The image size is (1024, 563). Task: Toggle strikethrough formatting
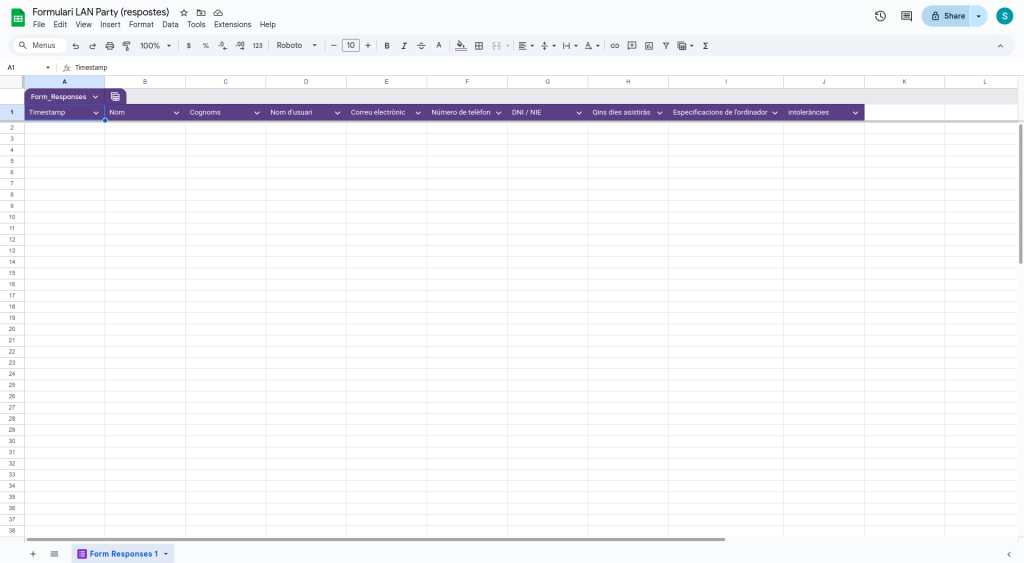coord(421,46)
